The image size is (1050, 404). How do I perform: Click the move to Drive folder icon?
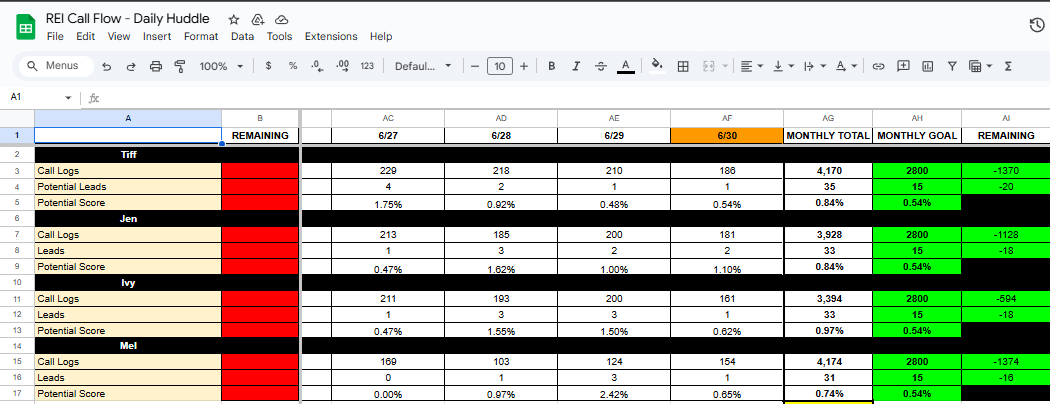coord(258,19)
